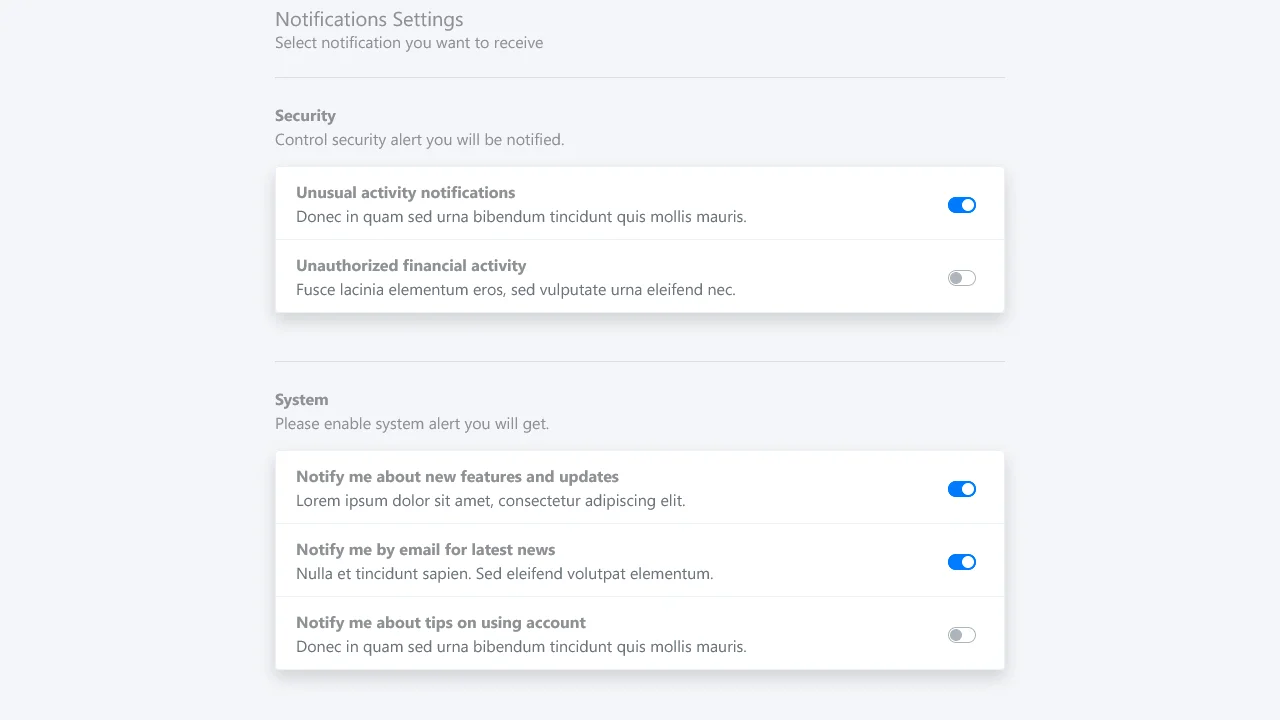Viewport: 1280px width, 720px height.
Task: Select the System section header
Action: click(301, 399)
